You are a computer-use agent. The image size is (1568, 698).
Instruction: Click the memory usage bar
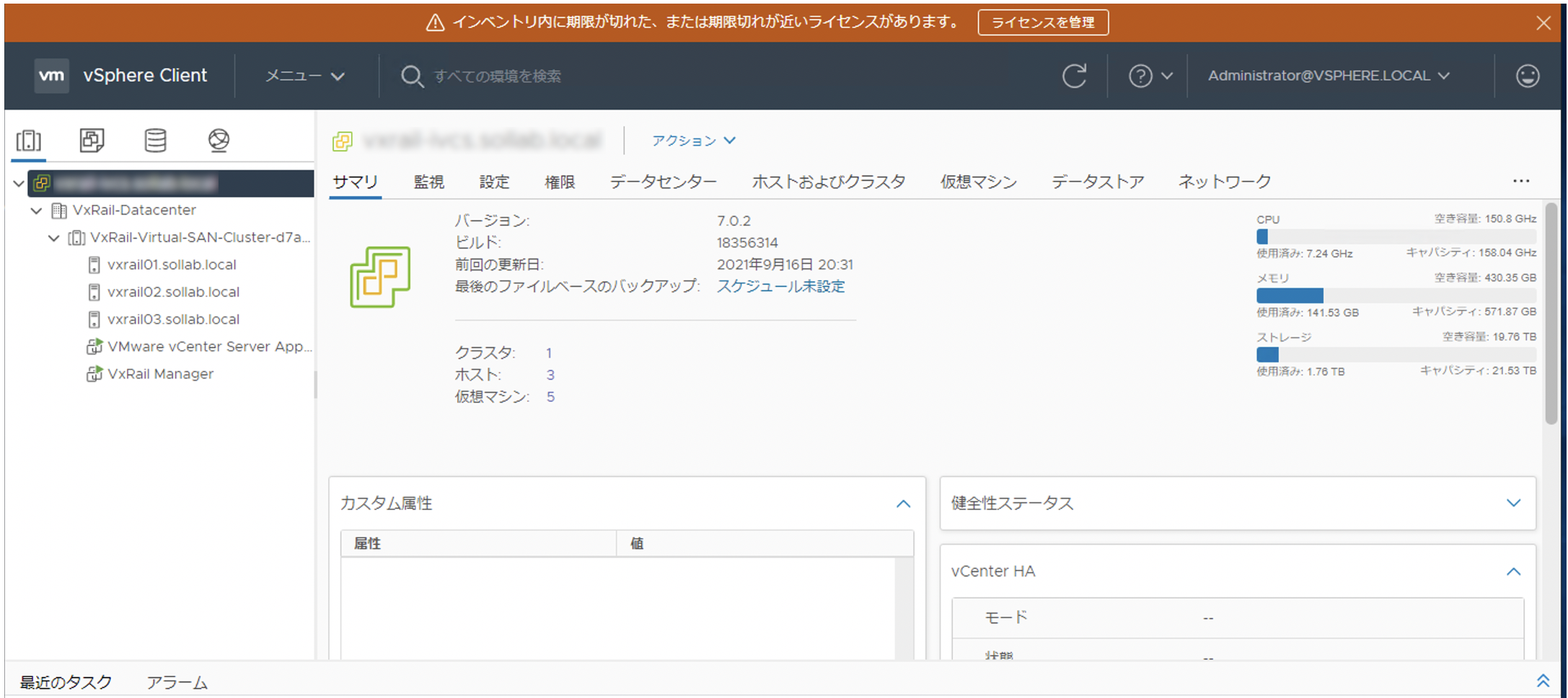pyautogui.click(x=1395, y=296)
